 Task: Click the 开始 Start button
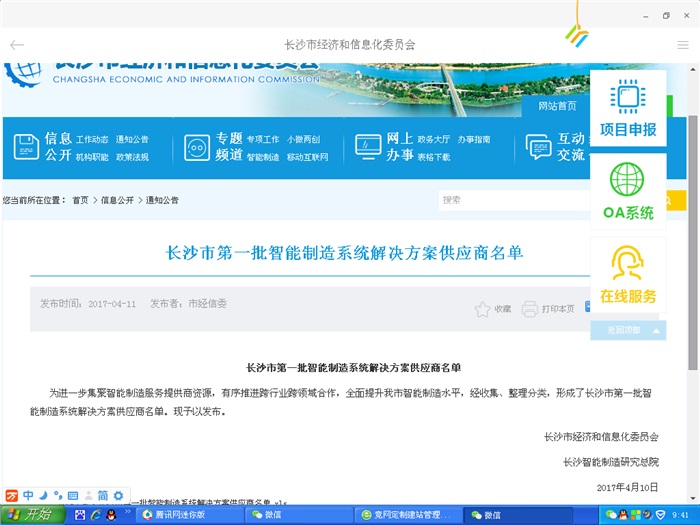(x=30, y=515)
